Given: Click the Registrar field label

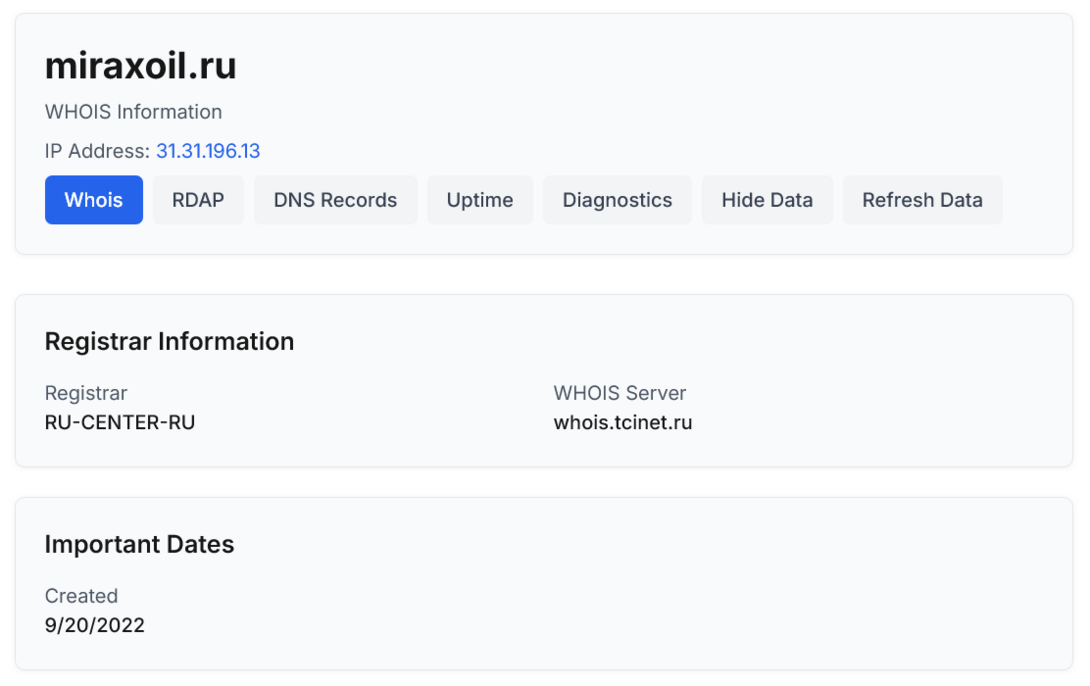Looking at the screenshot, I should coord(86,393).
